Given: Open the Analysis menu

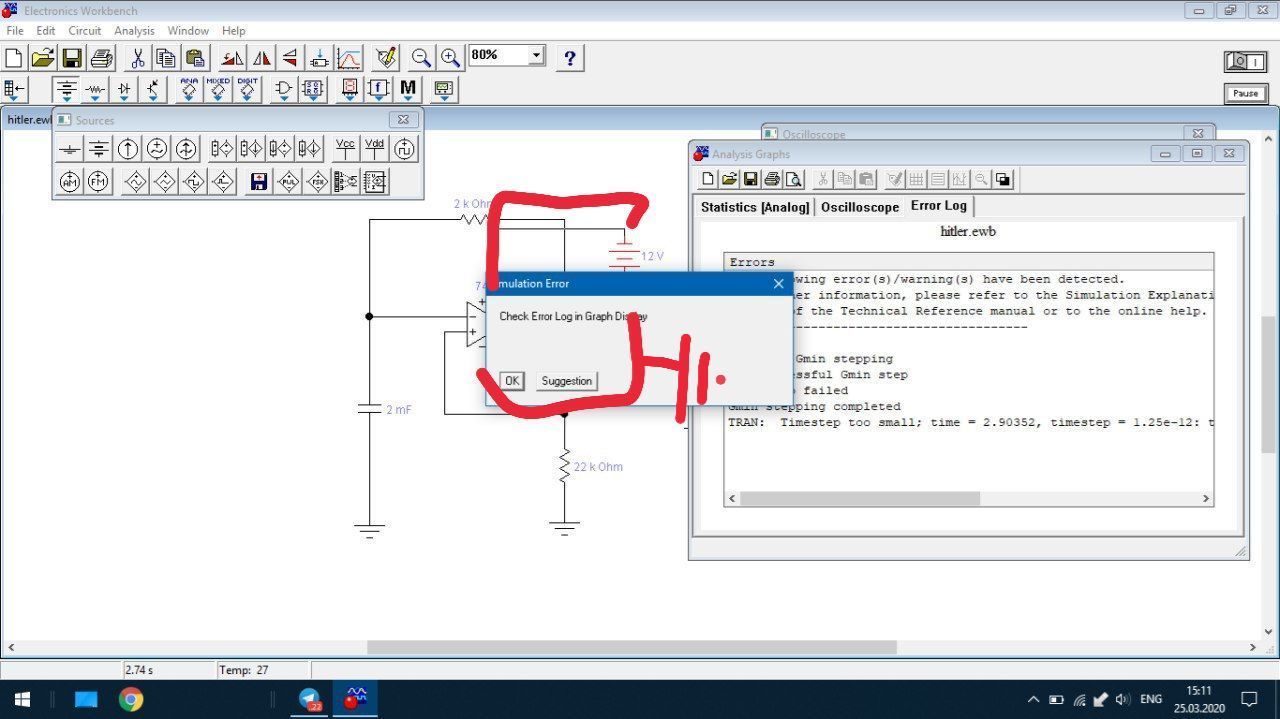Looking at the screenshot, I should tap(134, 31).
